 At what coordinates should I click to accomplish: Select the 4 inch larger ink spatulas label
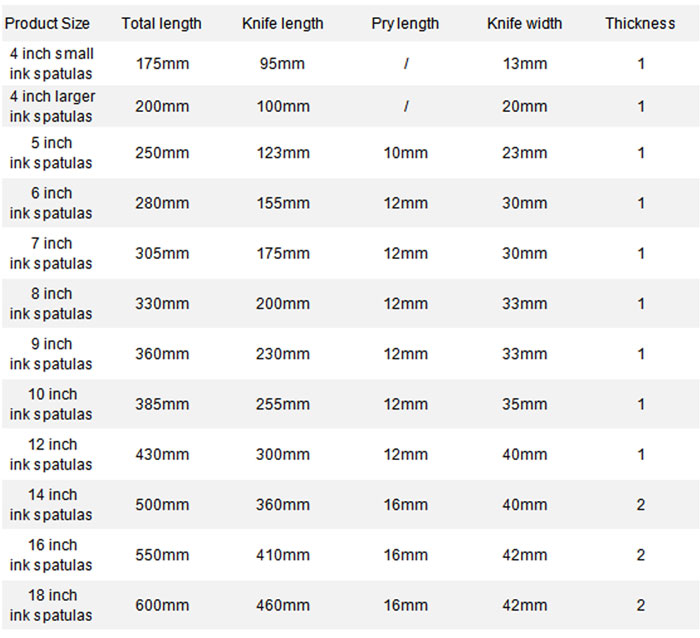pyautogui.click(x=52, y=106)
